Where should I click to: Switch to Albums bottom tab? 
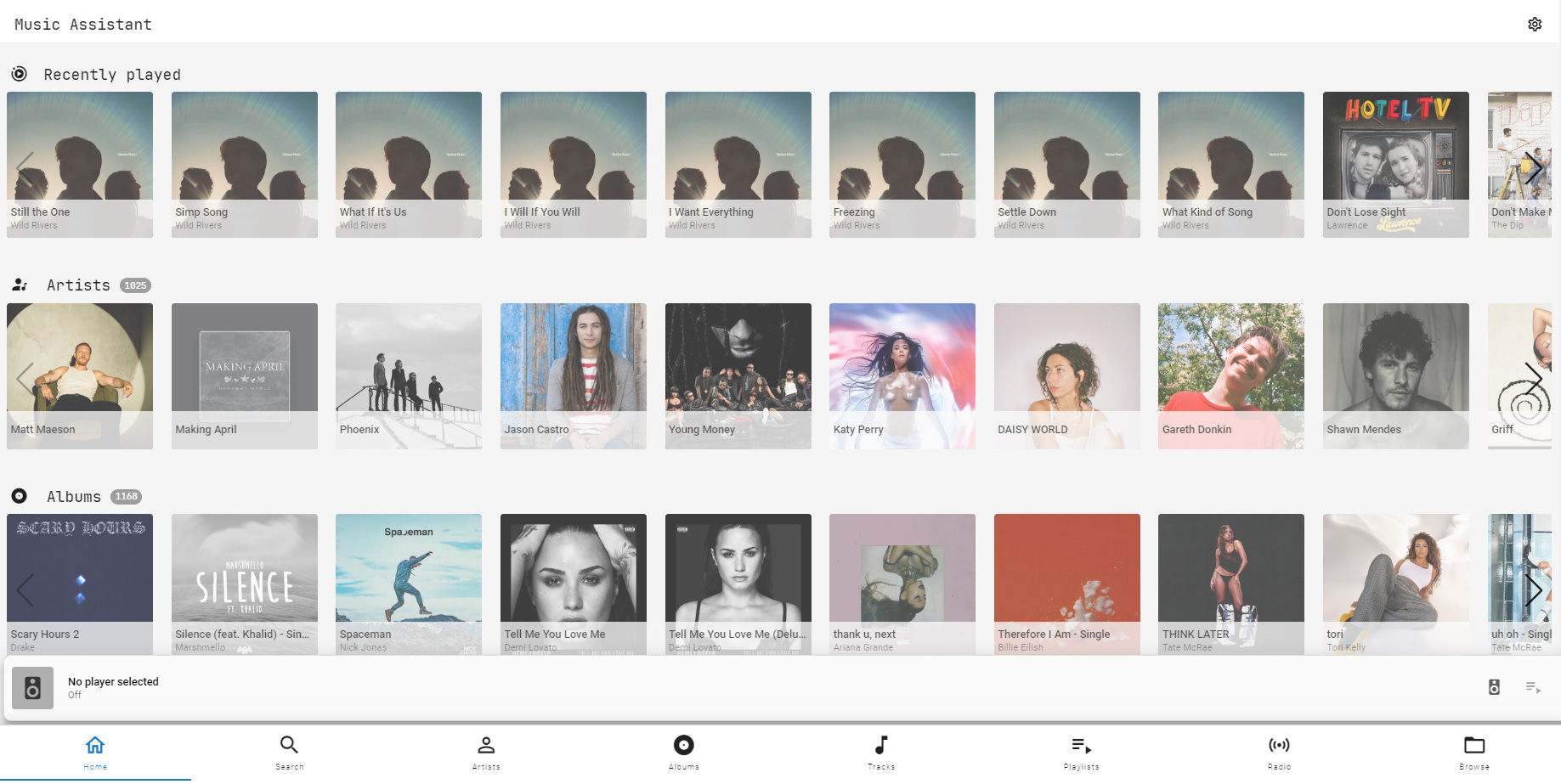(683, 752)
